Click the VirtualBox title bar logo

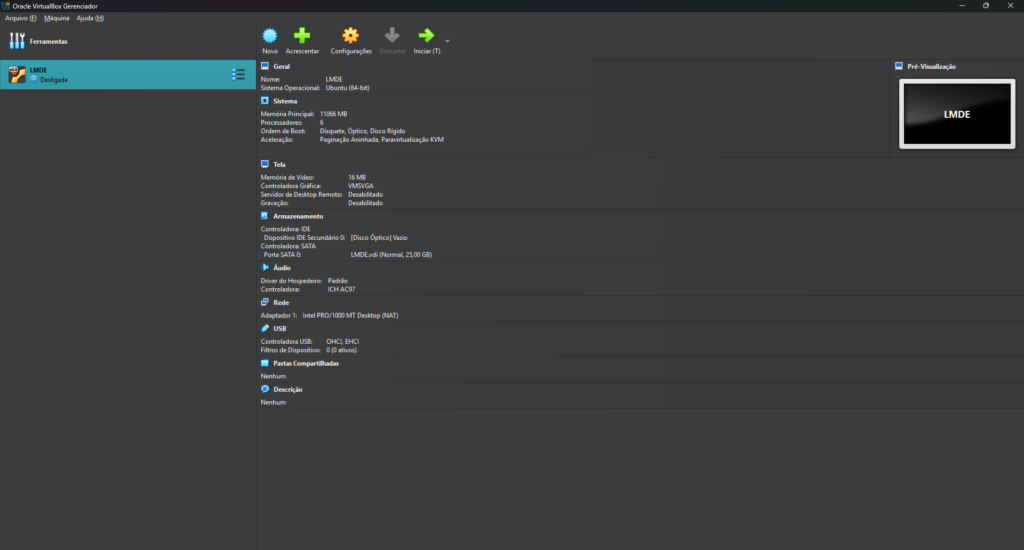point(6,6)
